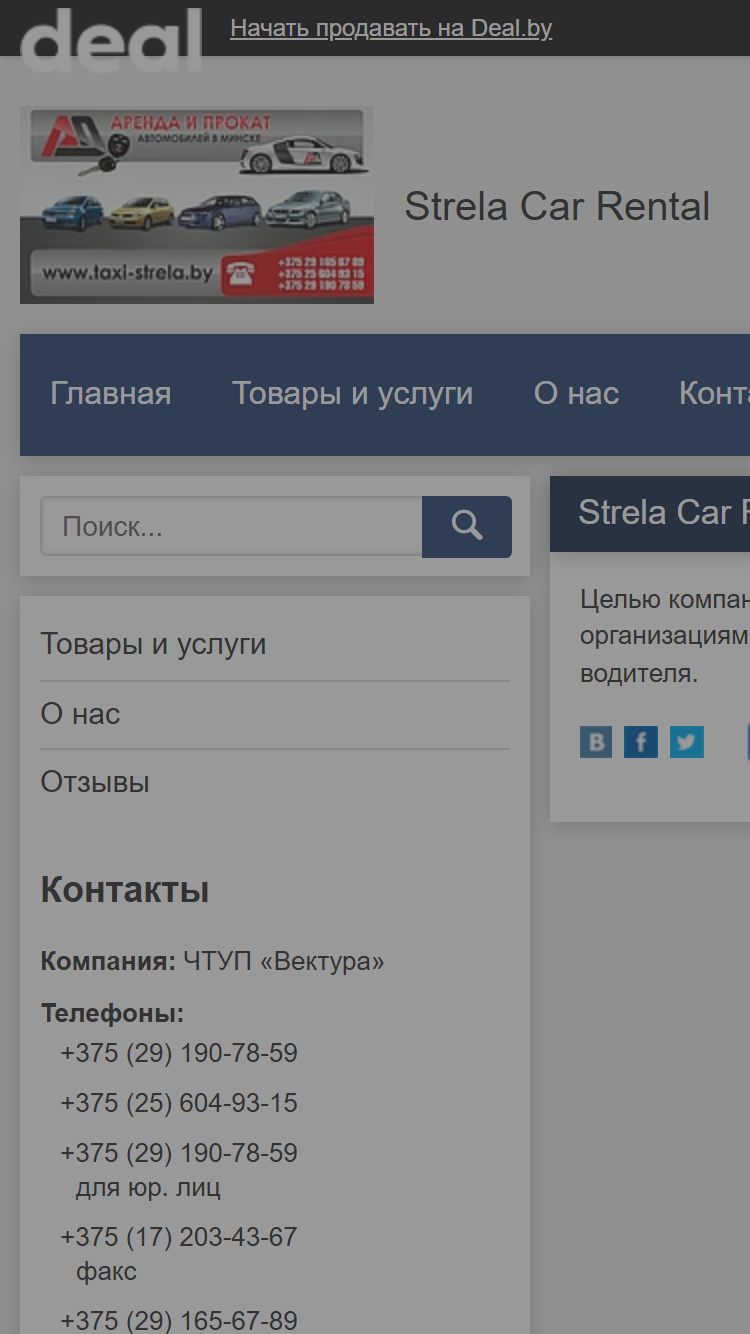Click phone +375 (17) 203-43-67 fax
This screenshot has height=1334, width=750.
[179, 1237]
